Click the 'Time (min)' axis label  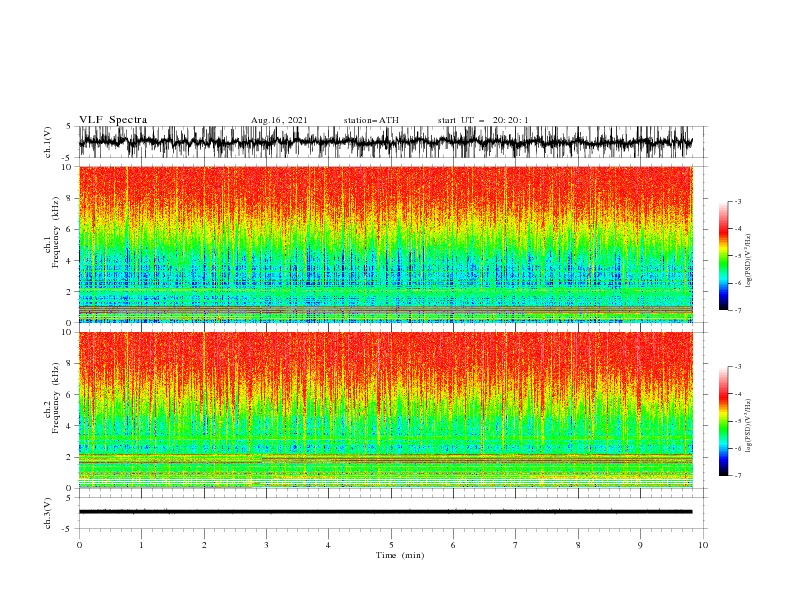(x=400, y=555)
